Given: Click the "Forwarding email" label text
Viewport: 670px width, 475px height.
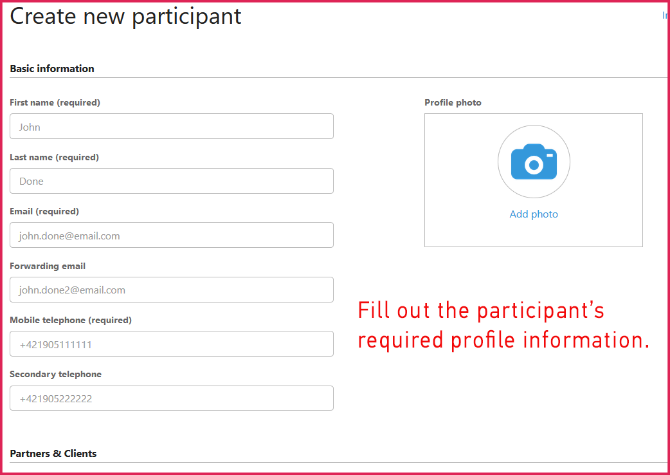Looking at the screenshot, I should tap(47, 266).
